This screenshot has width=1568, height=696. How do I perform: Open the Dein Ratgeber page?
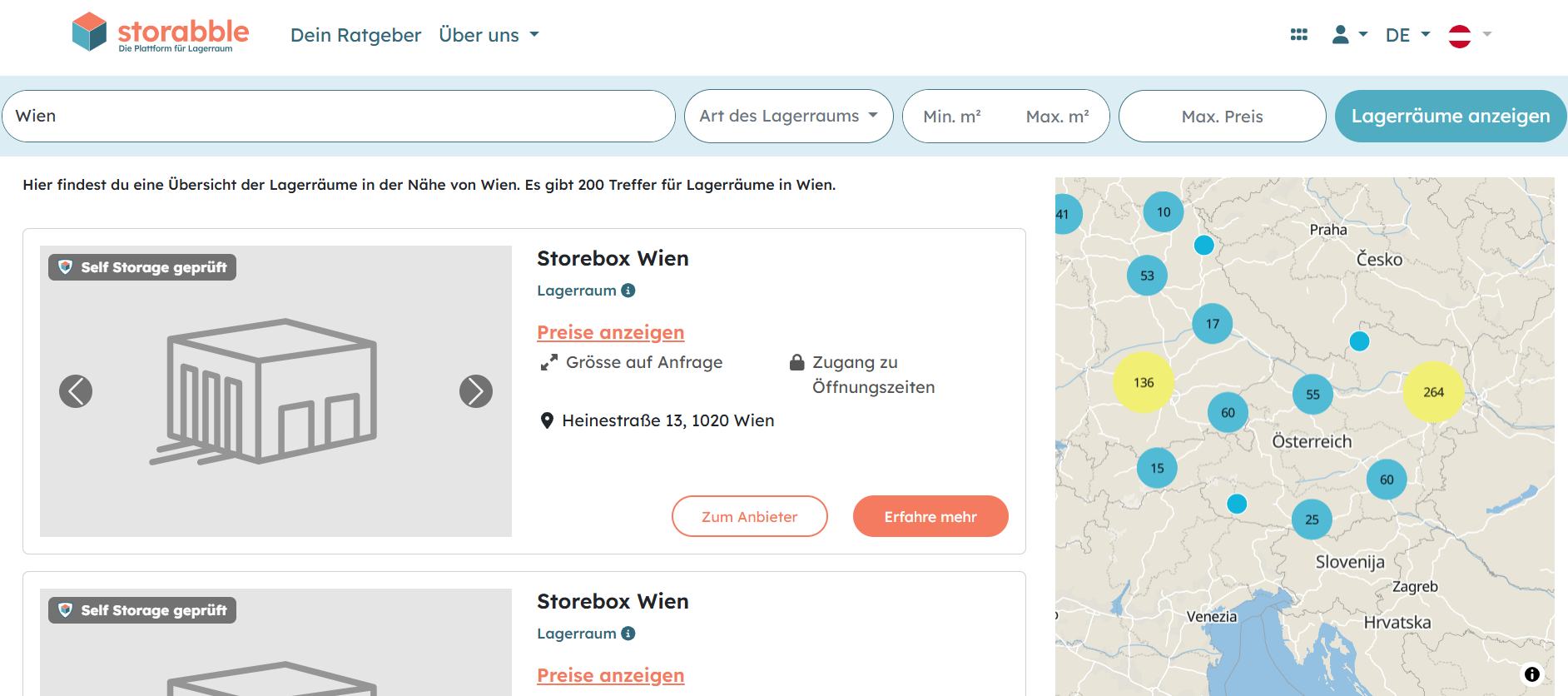tap(355, 35)
